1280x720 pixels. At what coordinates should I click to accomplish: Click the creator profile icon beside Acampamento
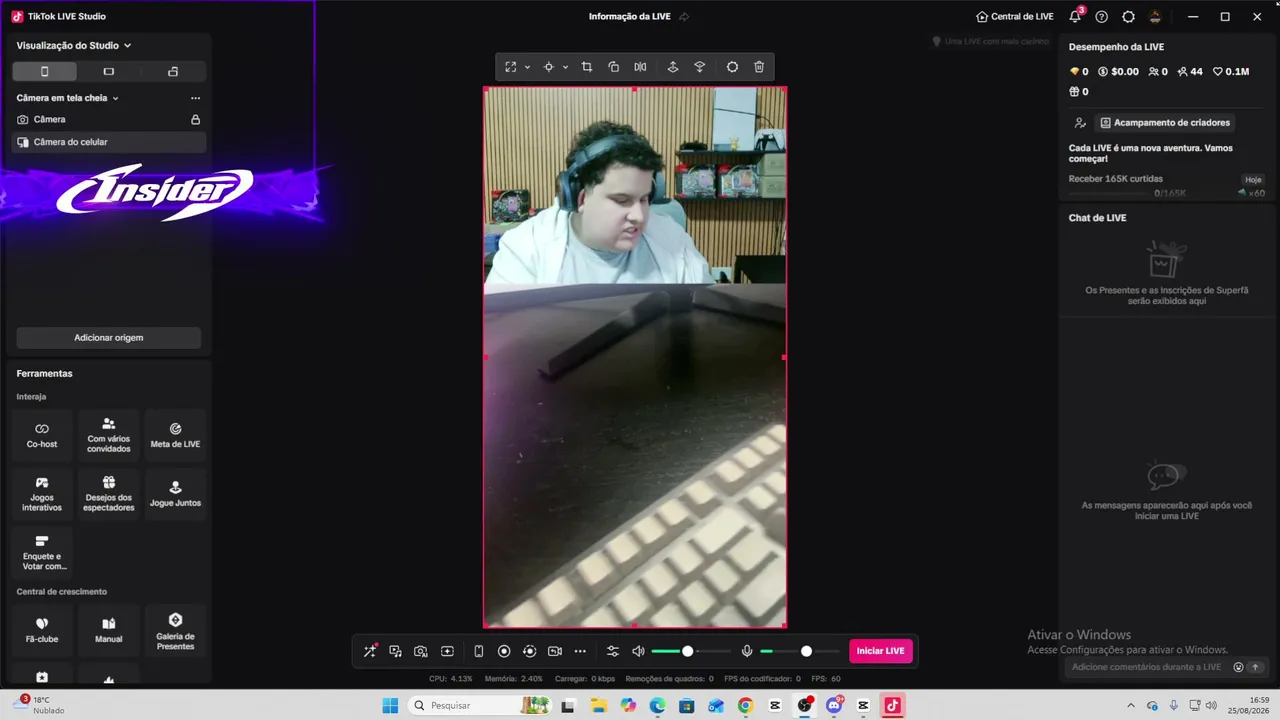click(1080, 123)
